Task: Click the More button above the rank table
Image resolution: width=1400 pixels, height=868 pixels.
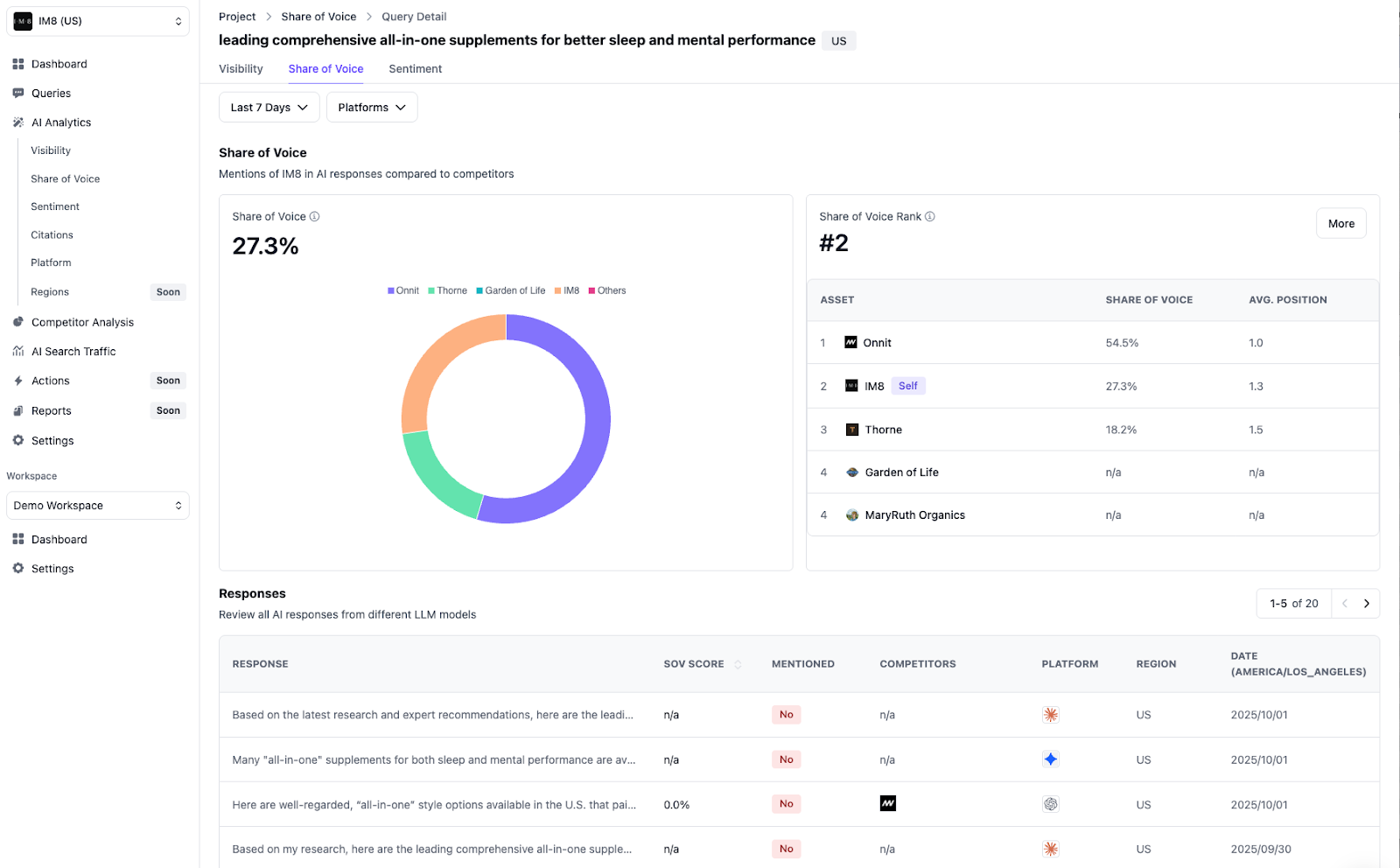Action: tap(1340, 223)
